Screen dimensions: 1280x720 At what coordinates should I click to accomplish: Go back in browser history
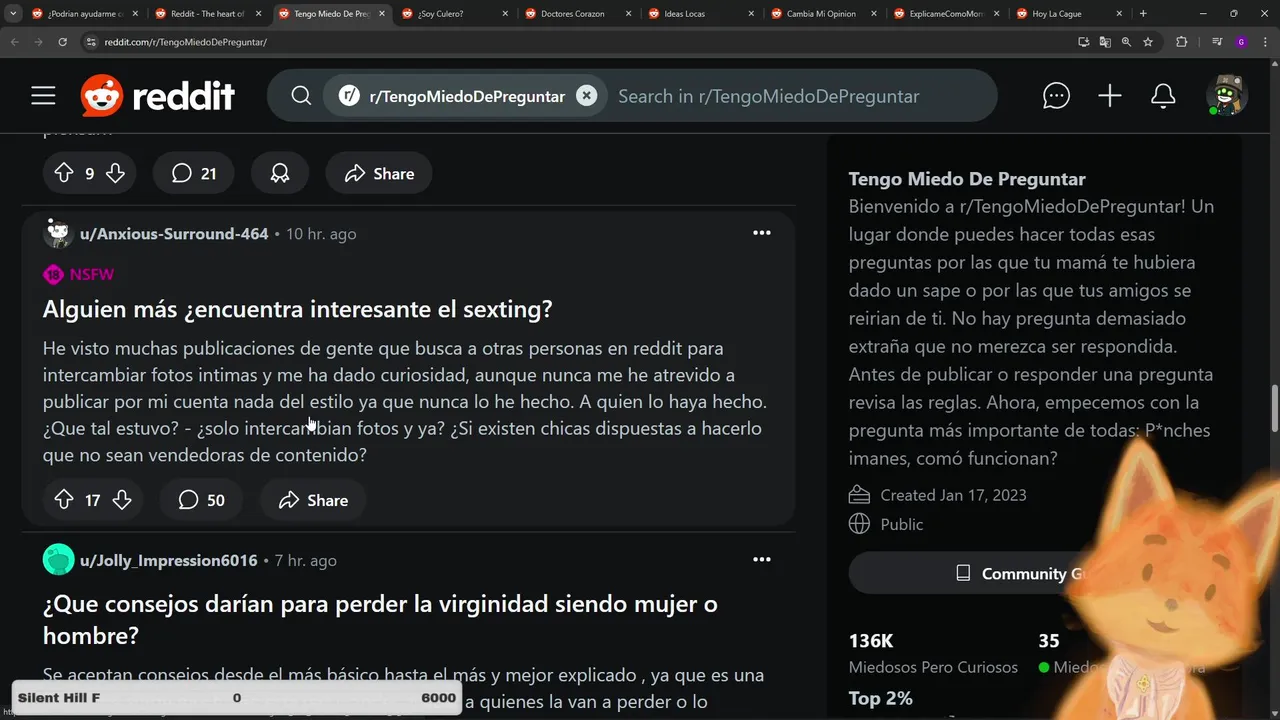pyautogui.click(x=14, y=42)
